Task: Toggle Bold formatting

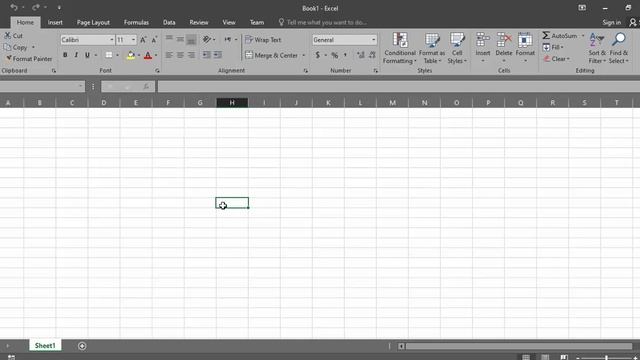Action: [65, 55]
